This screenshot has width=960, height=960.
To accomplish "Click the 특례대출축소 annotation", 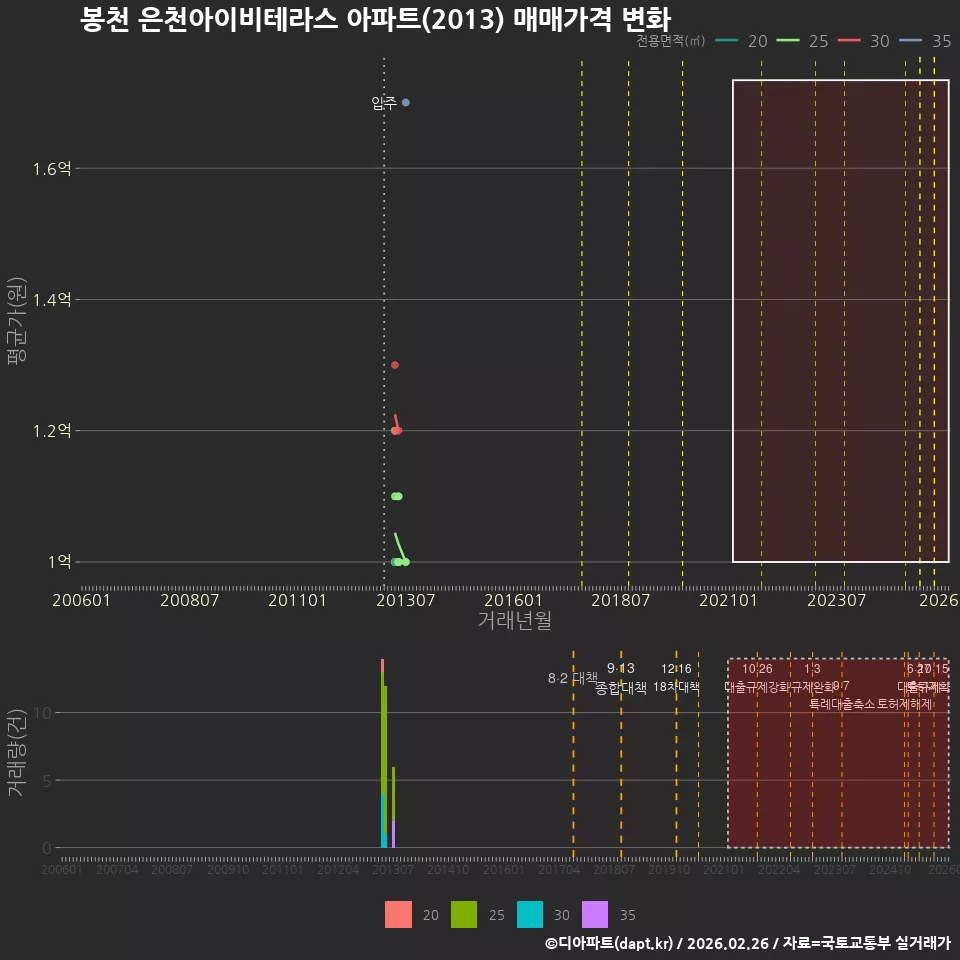I will [x=842, y=704].
